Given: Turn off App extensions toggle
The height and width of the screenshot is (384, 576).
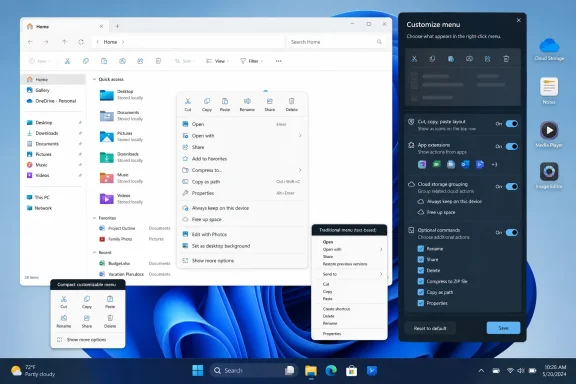Looking at the screenshot, I should click(512, 146).
